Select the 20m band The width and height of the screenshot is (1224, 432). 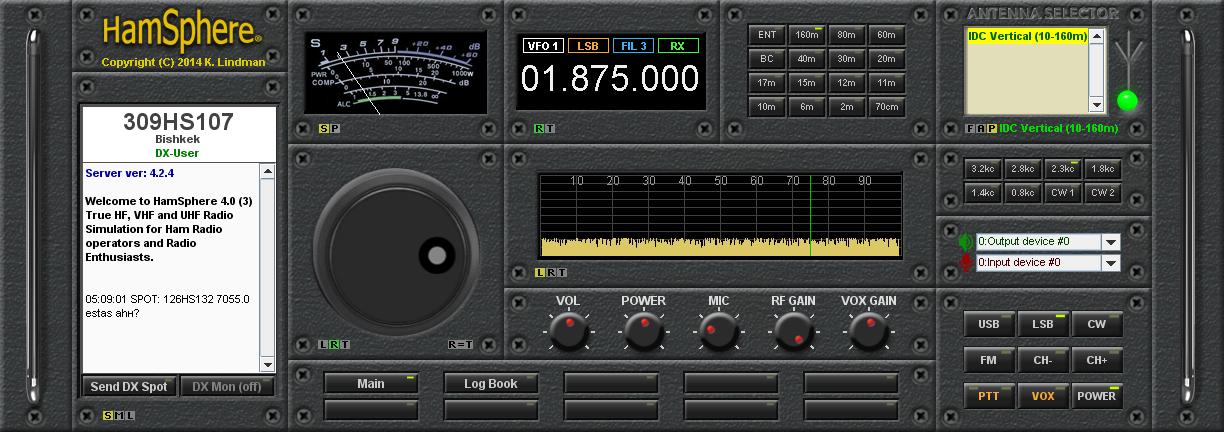tap(886, 59)
